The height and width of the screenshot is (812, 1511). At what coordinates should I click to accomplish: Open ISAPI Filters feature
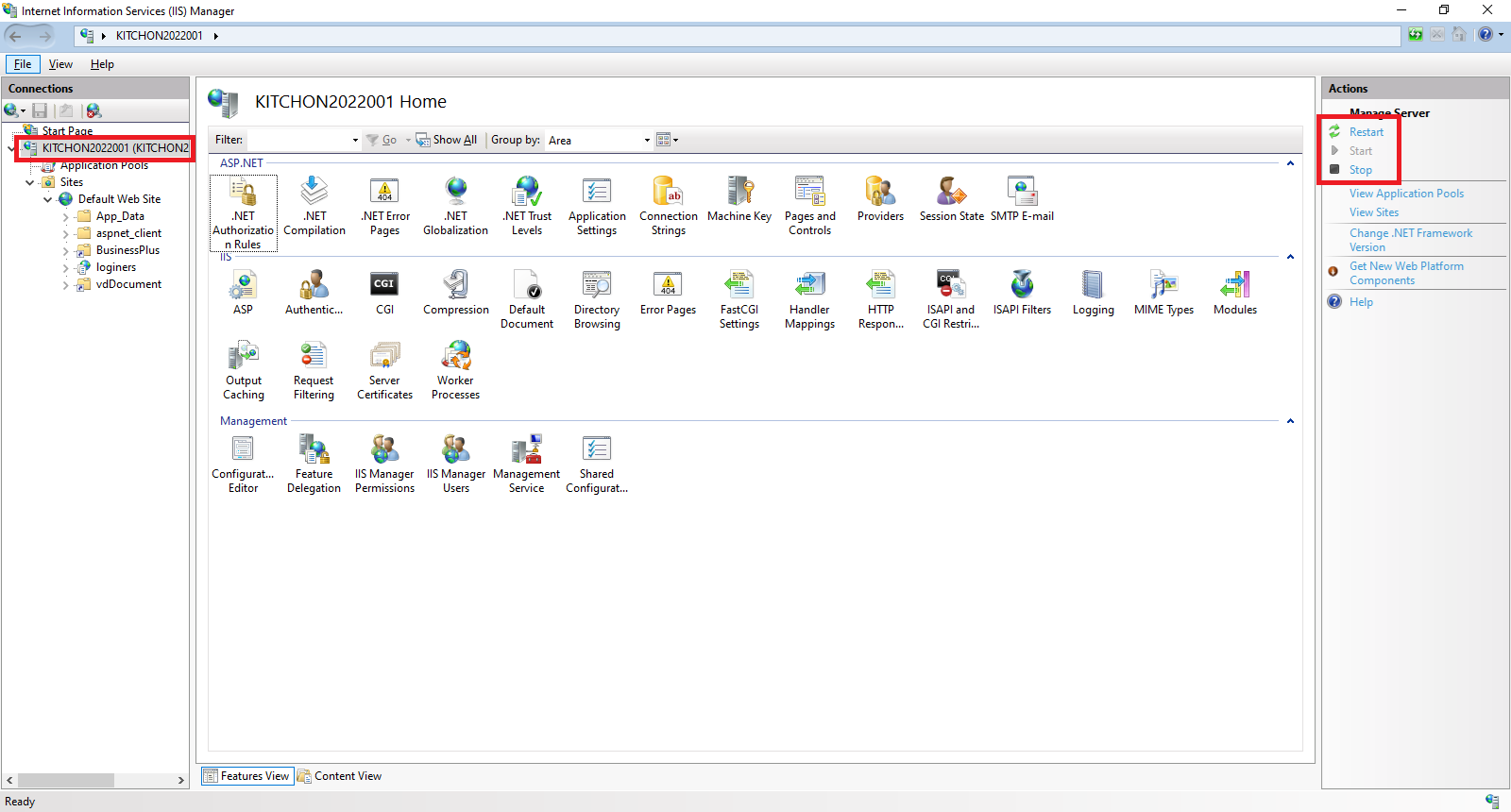1023,293
